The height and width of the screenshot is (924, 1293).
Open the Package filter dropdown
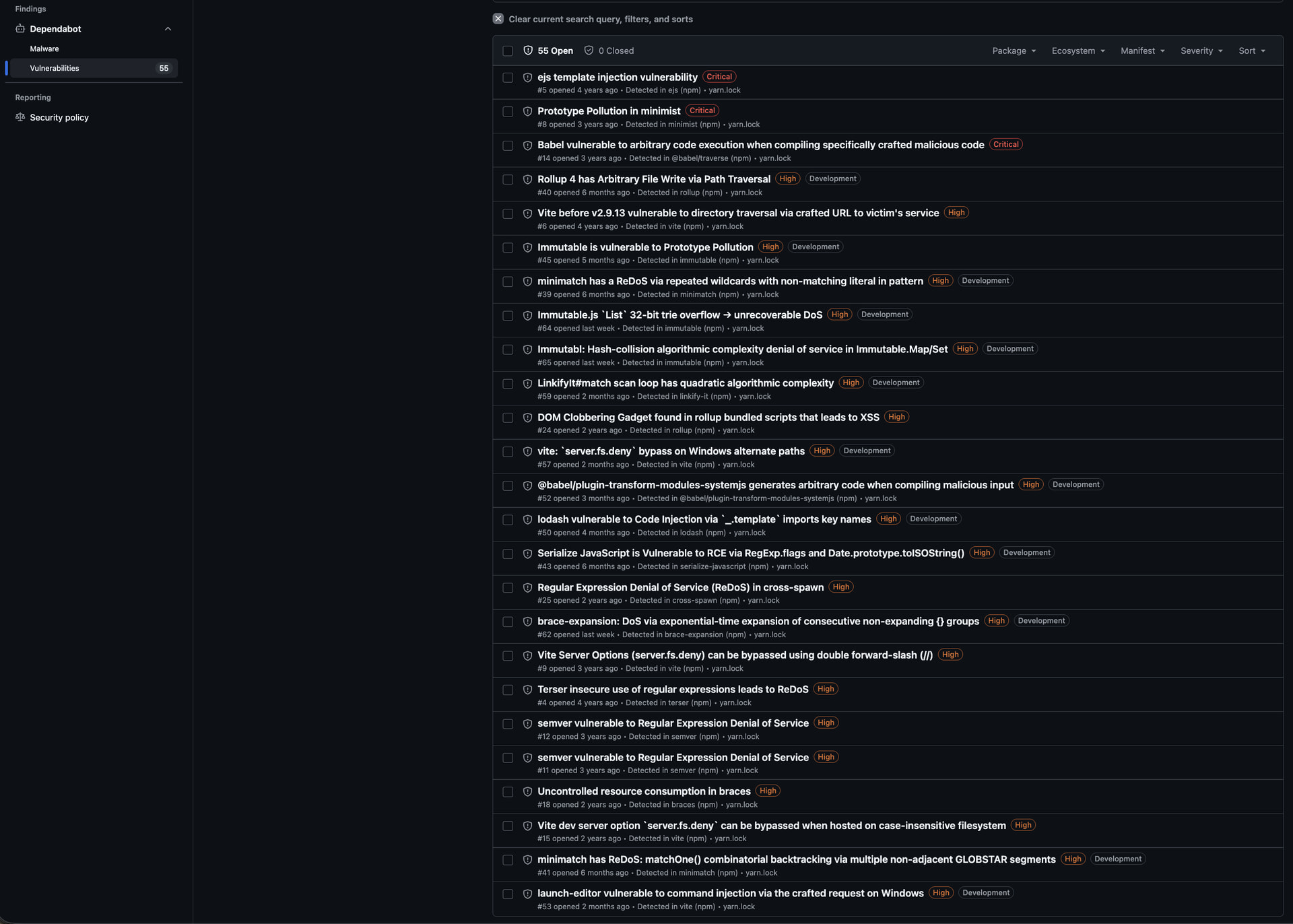[1014, 51]
